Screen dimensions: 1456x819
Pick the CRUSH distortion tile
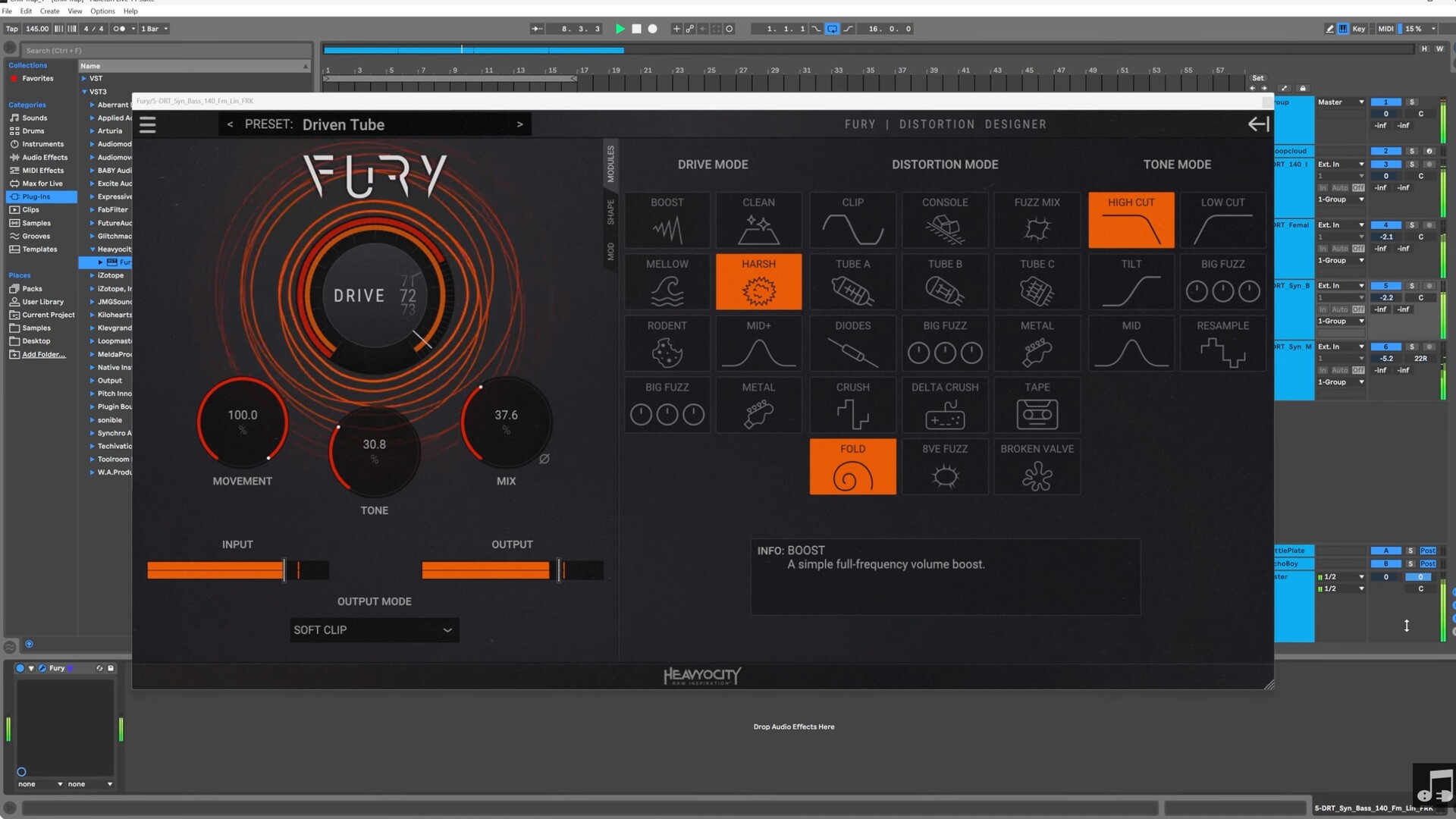click(x=852, y=404)
